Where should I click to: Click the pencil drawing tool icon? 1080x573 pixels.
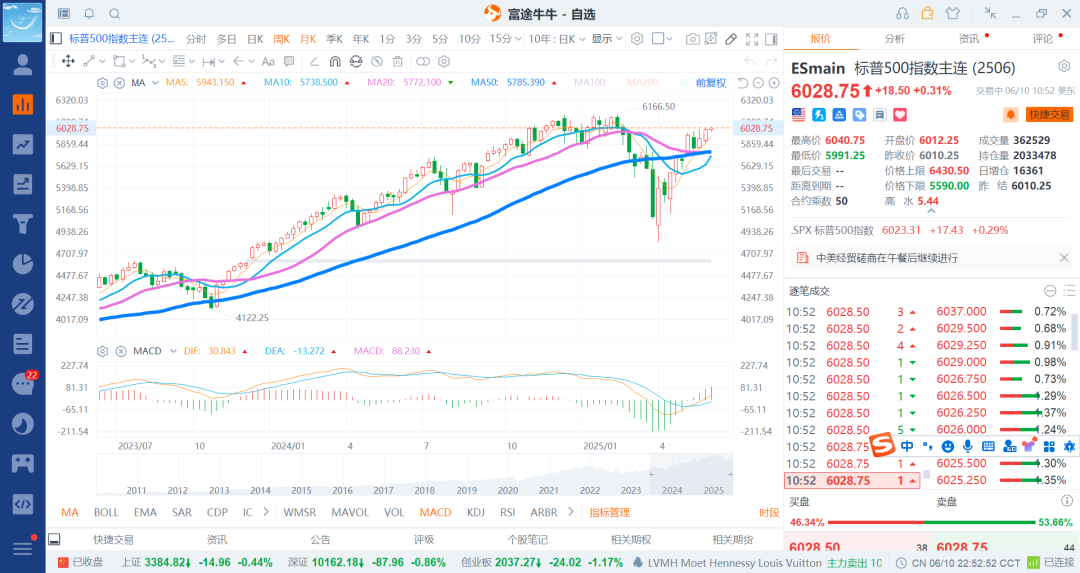[731, 39]
